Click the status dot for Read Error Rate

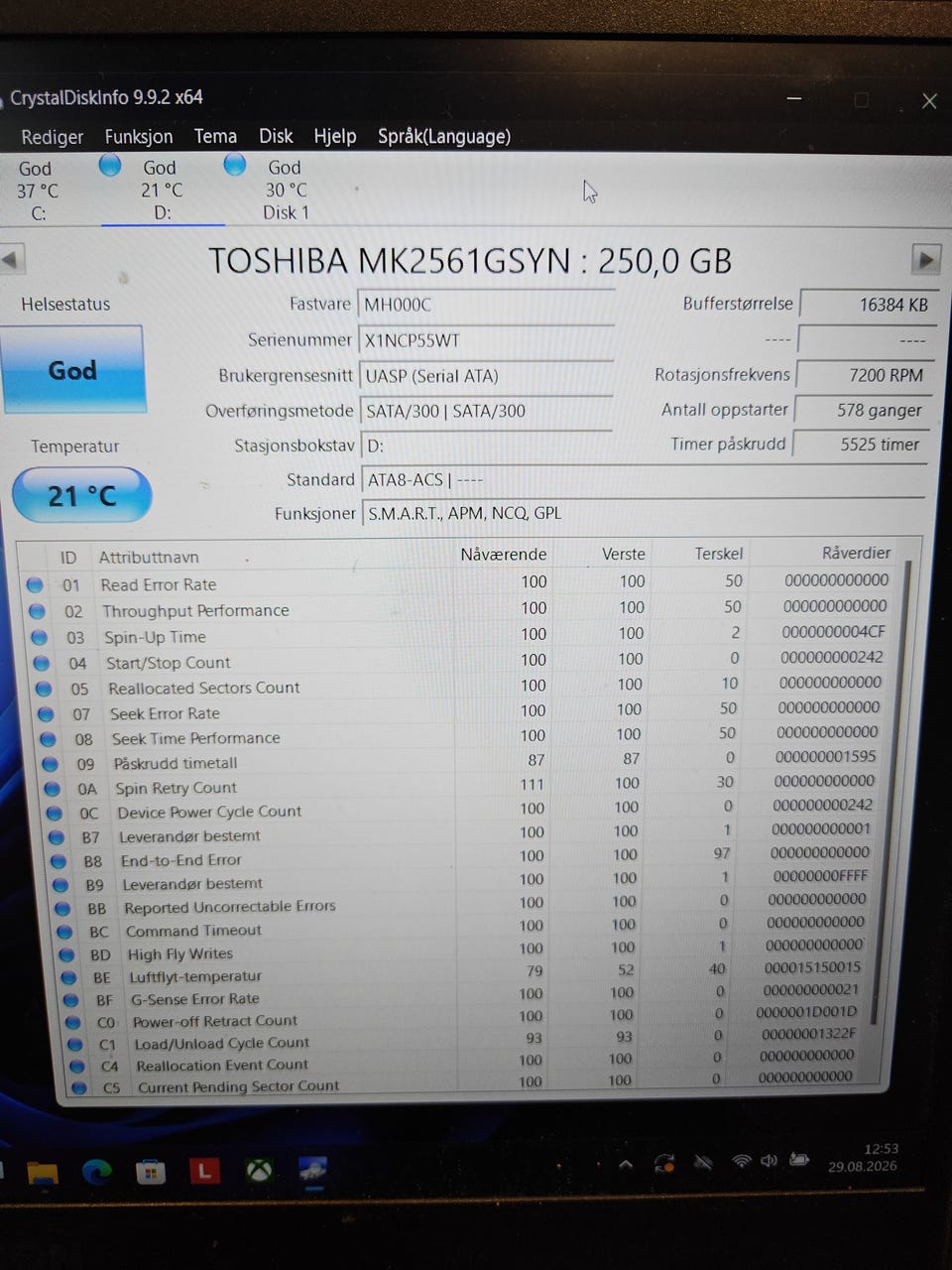click(36, 585)
